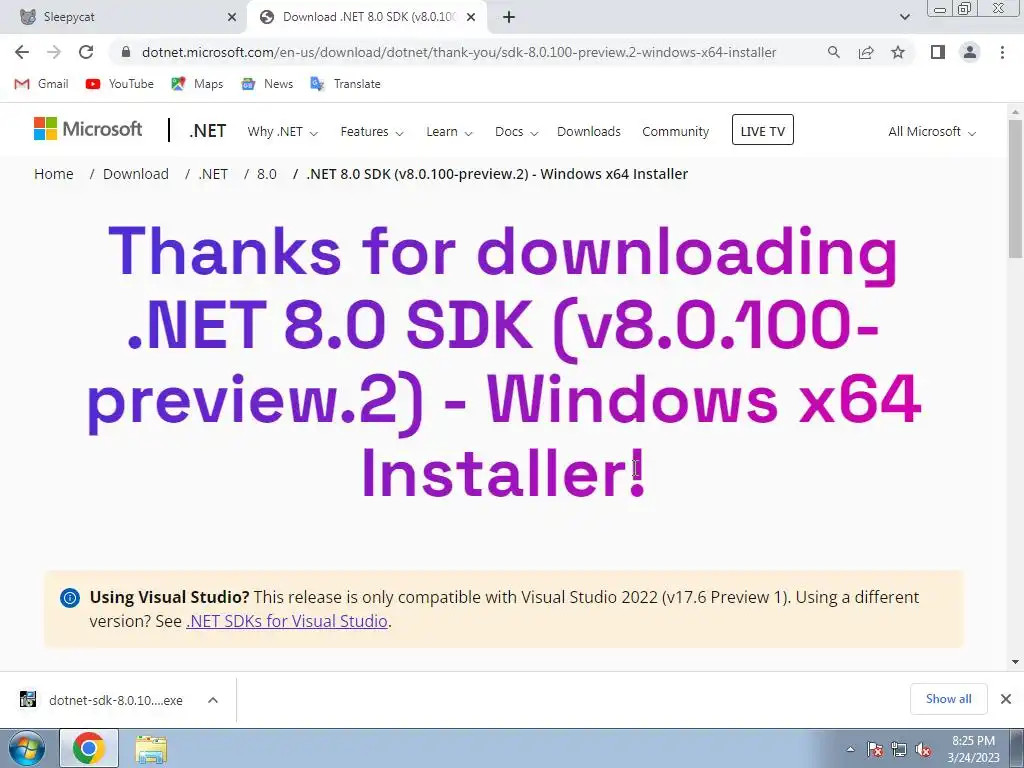Click the share page icon in address bar
This screenshot has height=768, width=1024.
[866, 52]
